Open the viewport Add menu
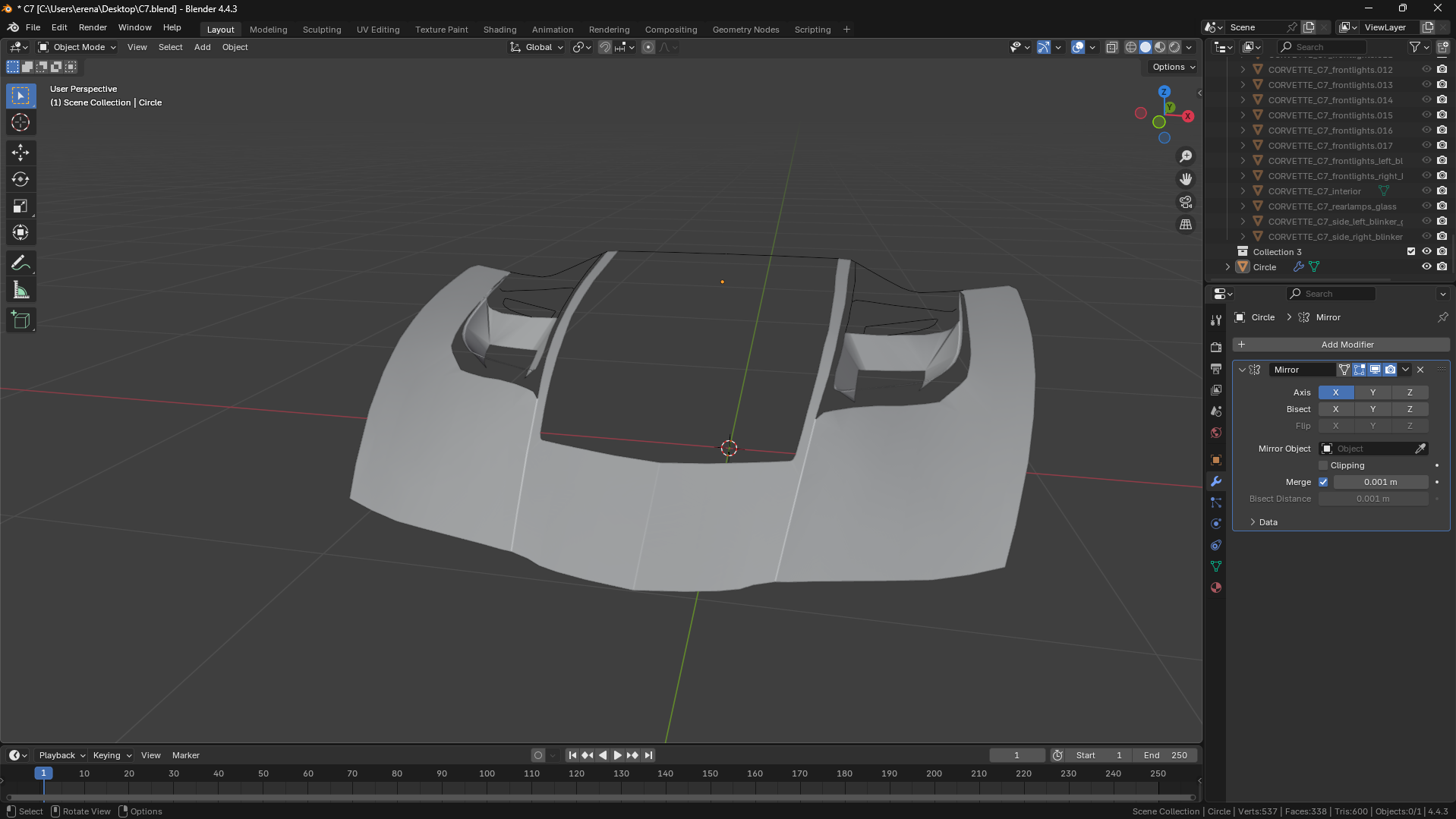 [202, 47]
